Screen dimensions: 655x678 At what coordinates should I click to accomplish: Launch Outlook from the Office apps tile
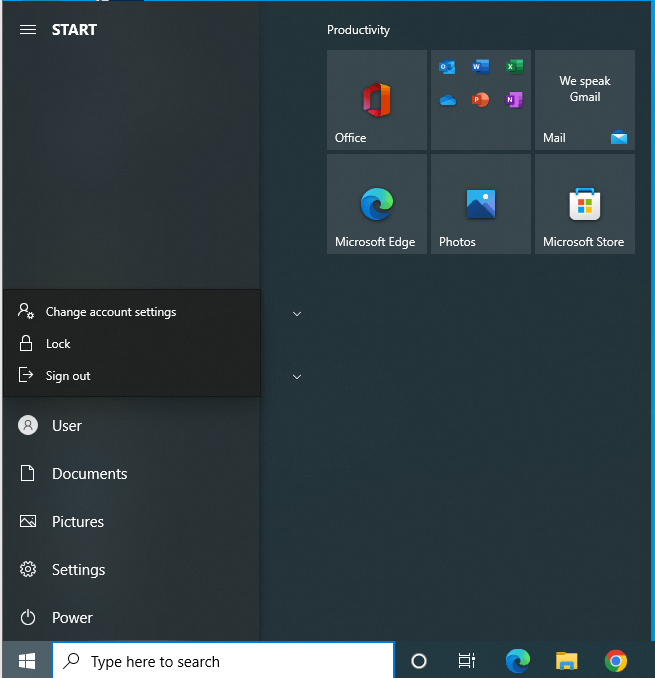(x=447, y=67)
